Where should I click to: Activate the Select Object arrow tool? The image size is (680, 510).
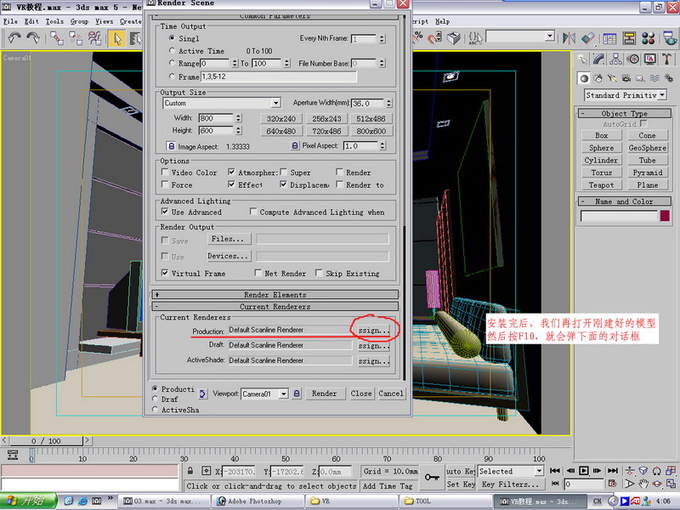tap(116, 39)
